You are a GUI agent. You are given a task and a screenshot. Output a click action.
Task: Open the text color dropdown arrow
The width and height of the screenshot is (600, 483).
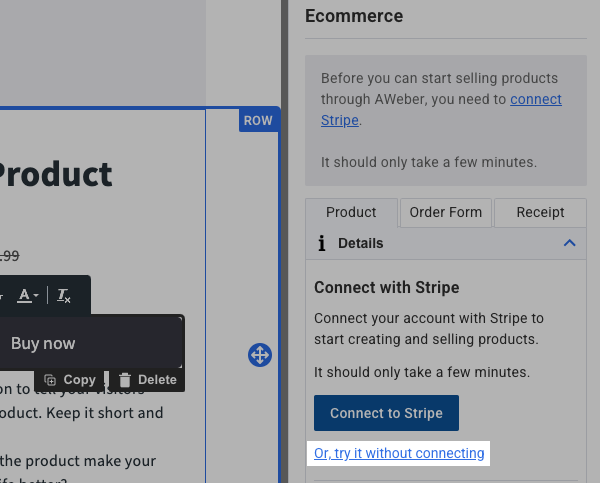37,296
